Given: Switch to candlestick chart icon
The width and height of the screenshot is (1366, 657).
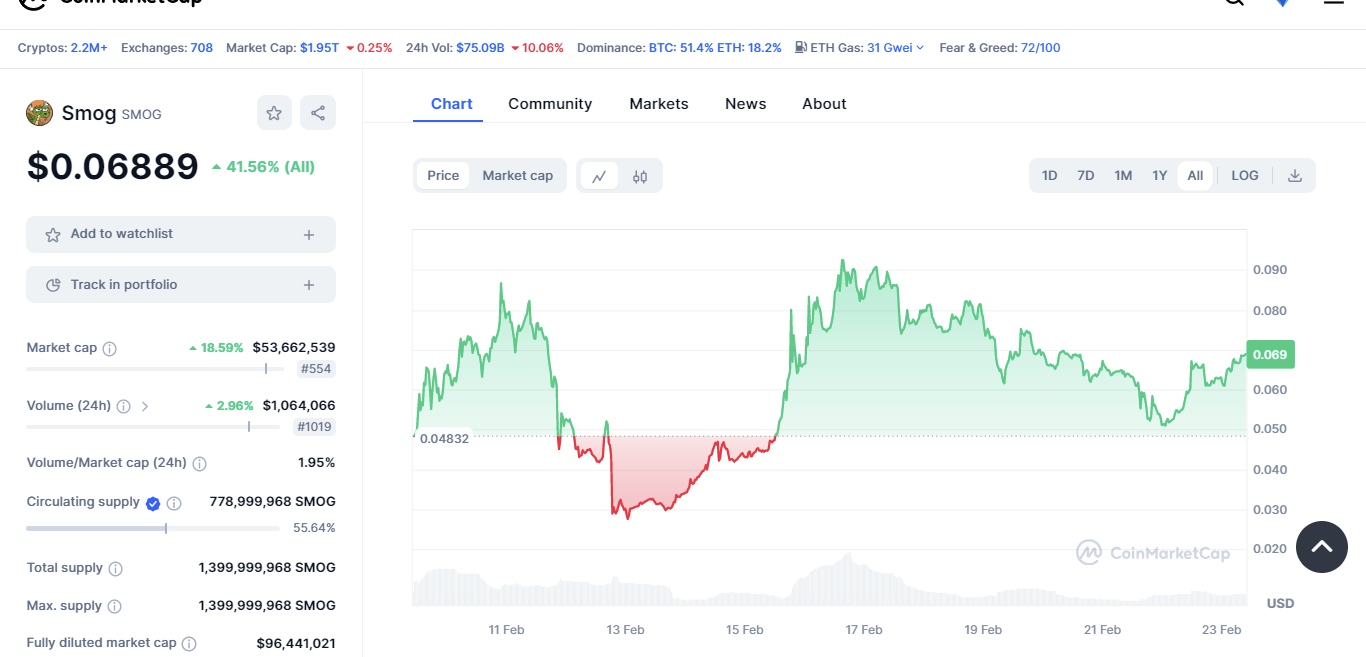Looking at the screenshot, I should (x=640, y=176).
